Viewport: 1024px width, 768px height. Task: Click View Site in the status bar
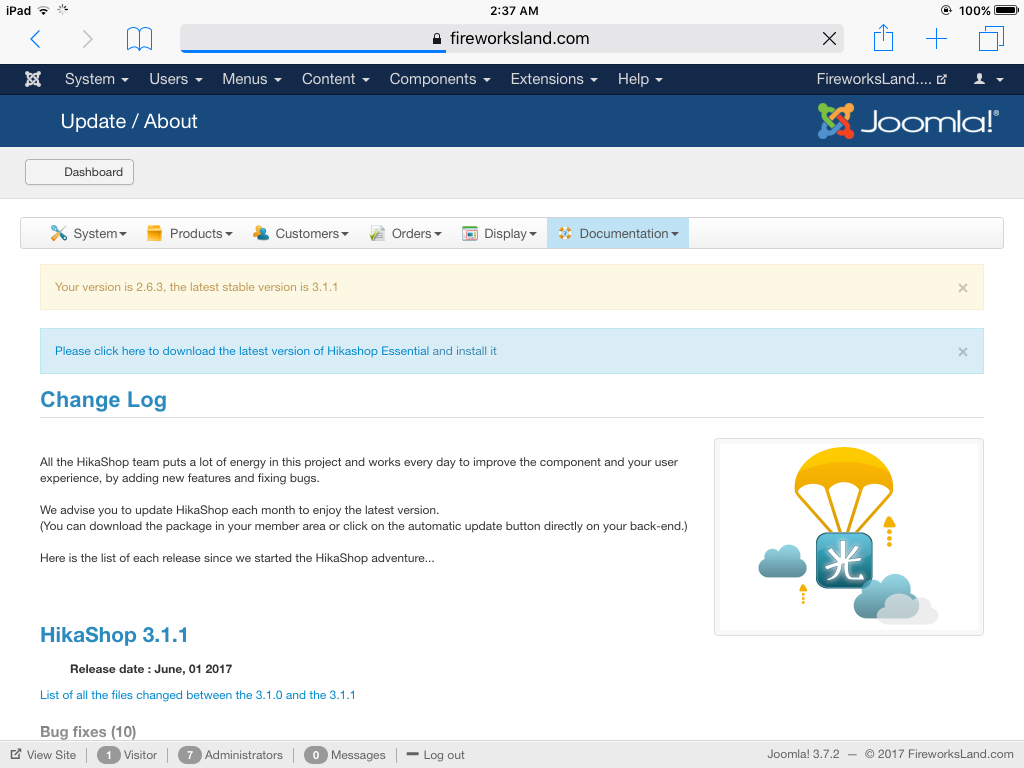pos(44,755)
